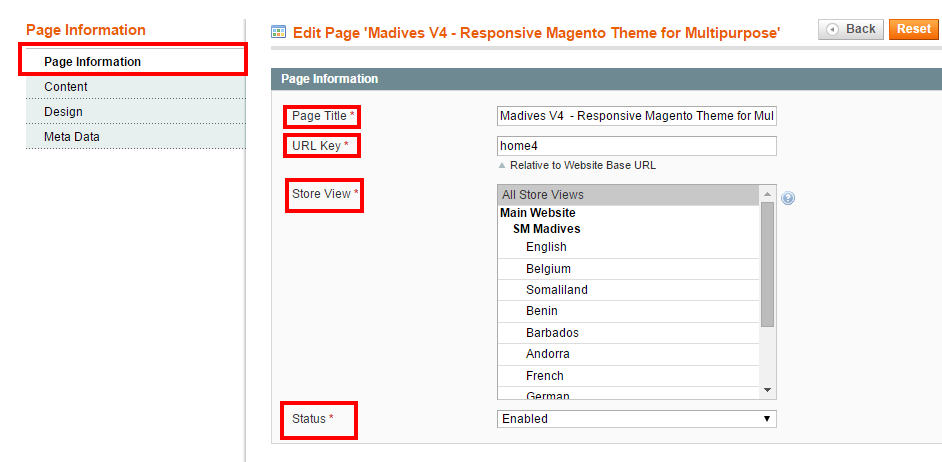Switch to the Content tab

pyautogui.click(x=136, y=87)
